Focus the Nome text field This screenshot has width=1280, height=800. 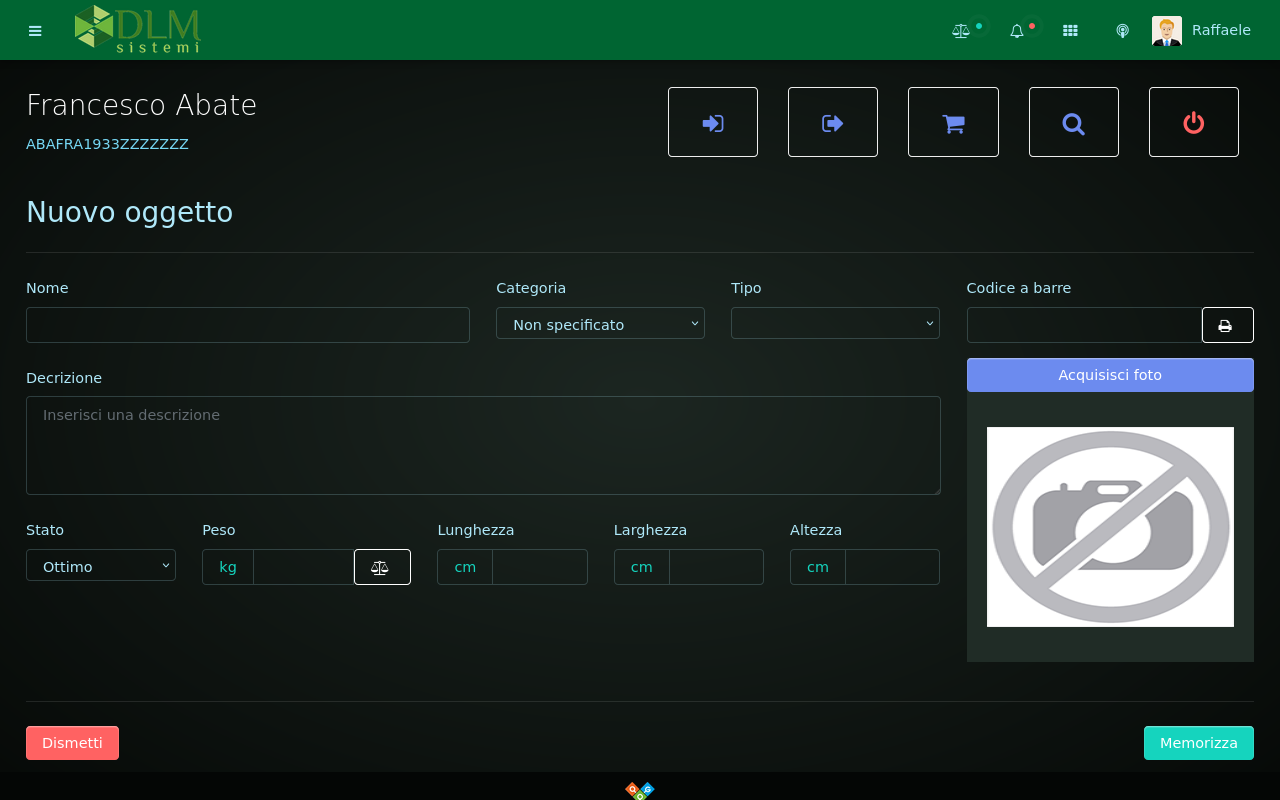[x=248, y=325]
